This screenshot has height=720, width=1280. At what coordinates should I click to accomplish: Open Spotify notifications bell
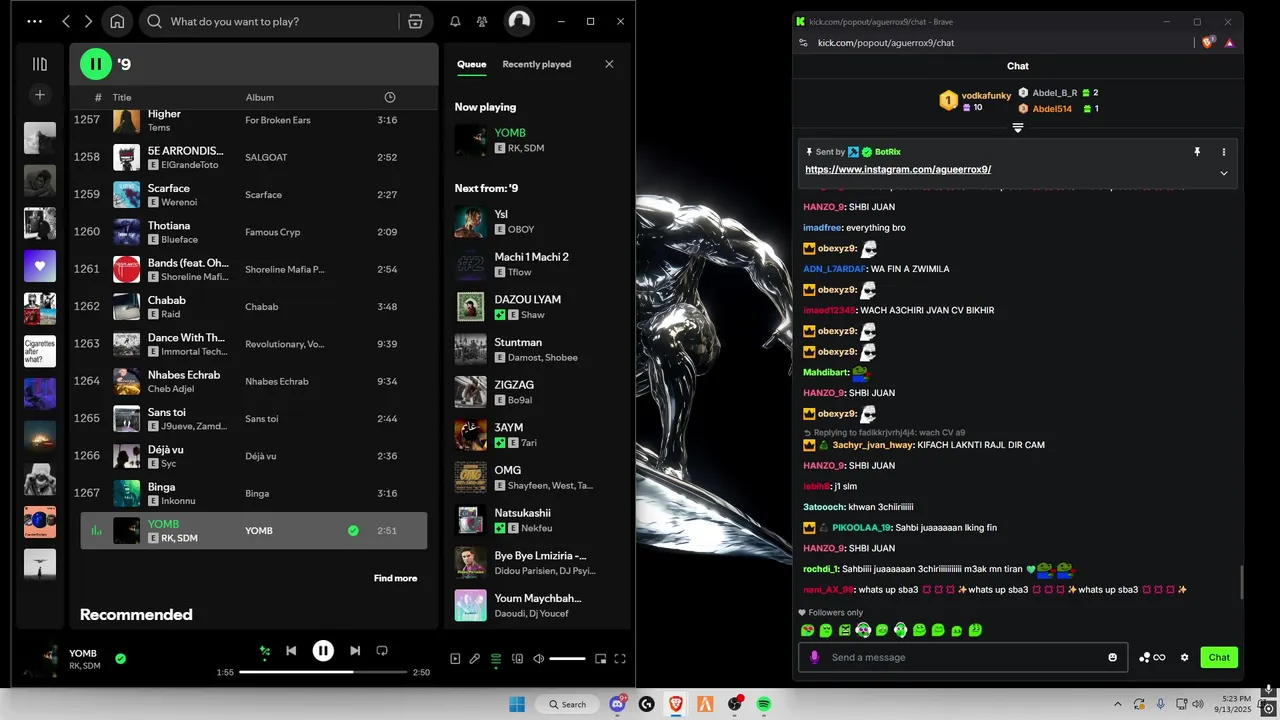pos(455,21)
